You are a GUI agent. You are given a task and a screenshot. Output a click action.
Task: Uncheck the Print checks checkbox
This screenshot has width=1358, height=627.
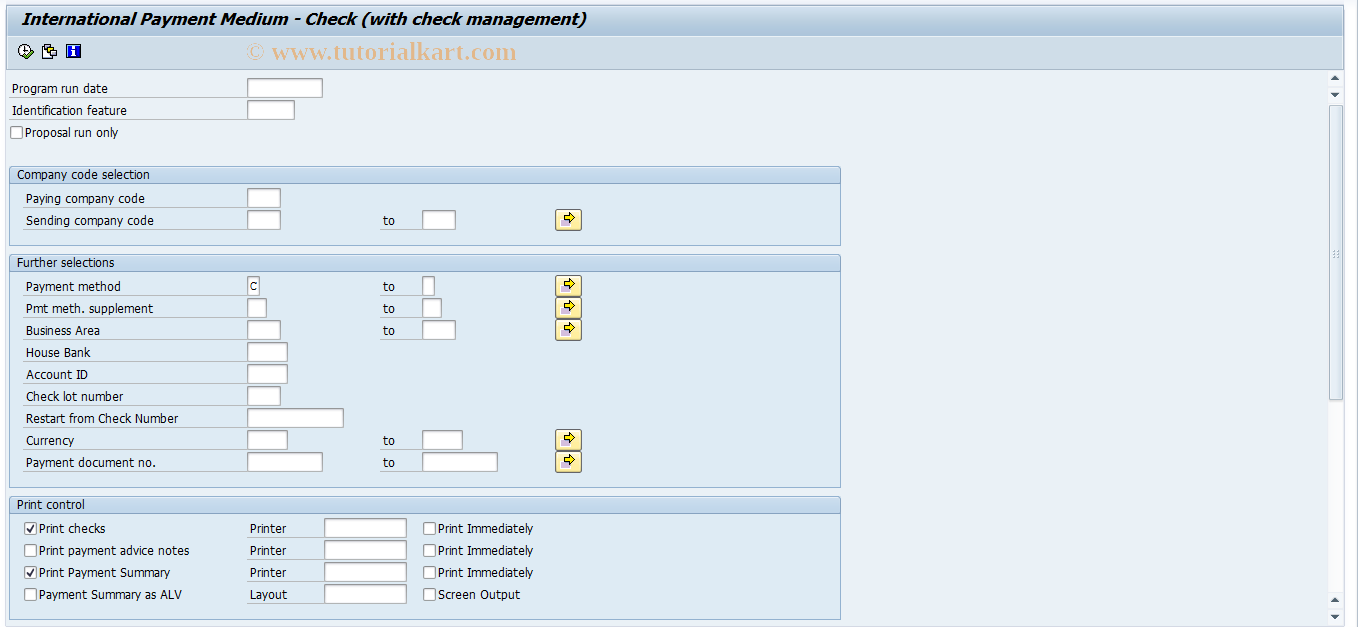coord(31,528)
